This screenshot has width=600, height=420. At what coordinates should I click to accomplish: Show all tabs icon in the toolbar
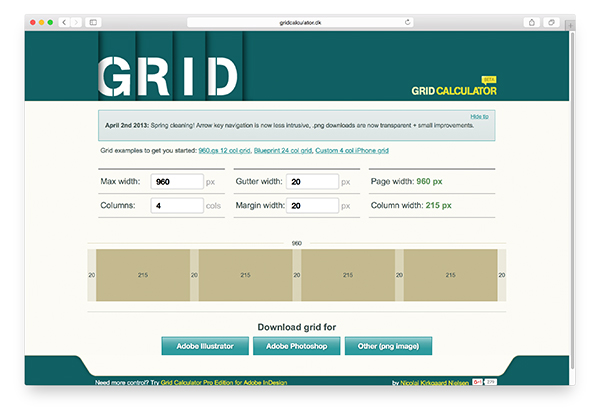pos(551,23)
